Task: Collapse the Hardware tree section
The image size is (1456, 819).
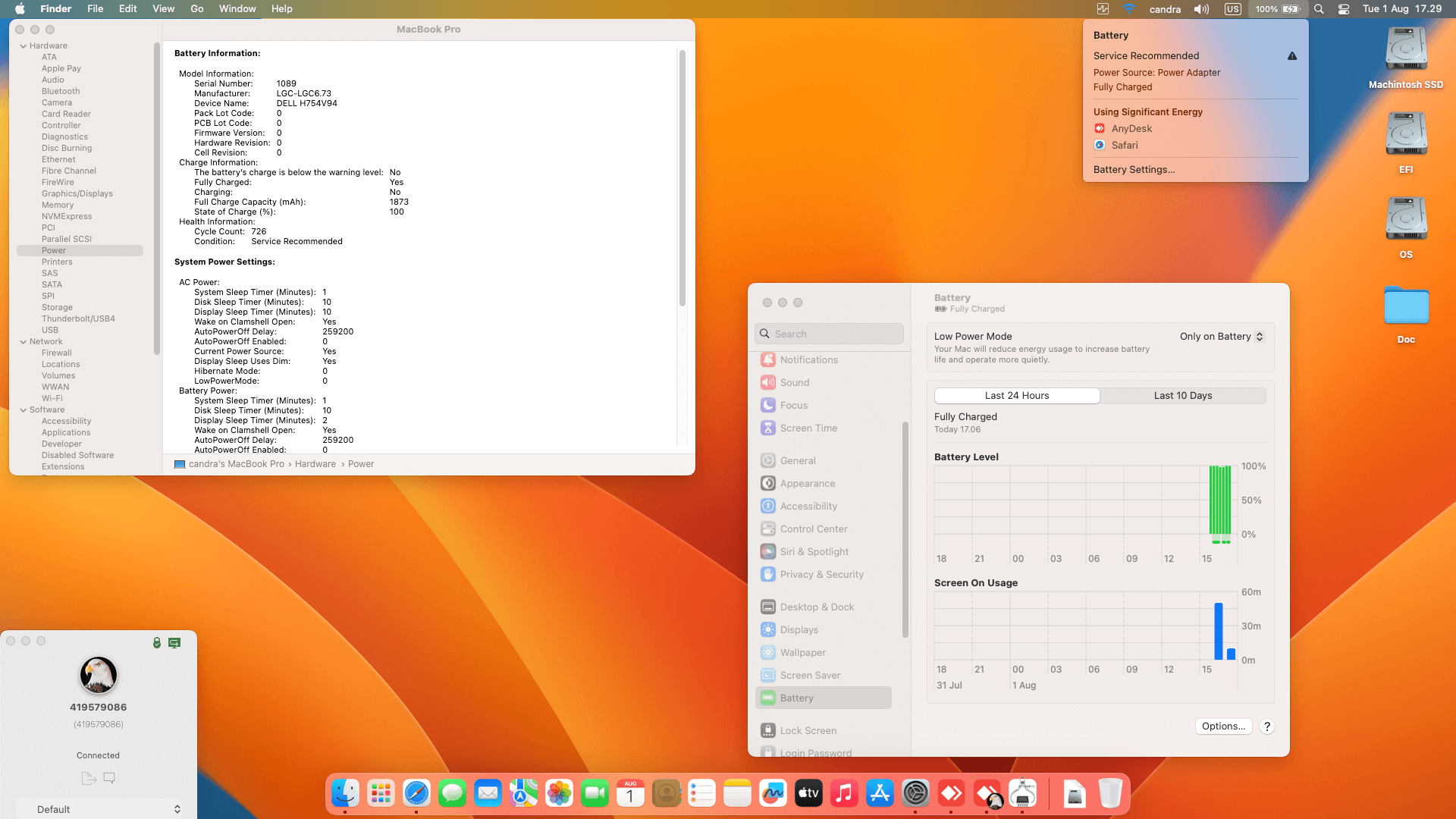Action: (24, 46)
